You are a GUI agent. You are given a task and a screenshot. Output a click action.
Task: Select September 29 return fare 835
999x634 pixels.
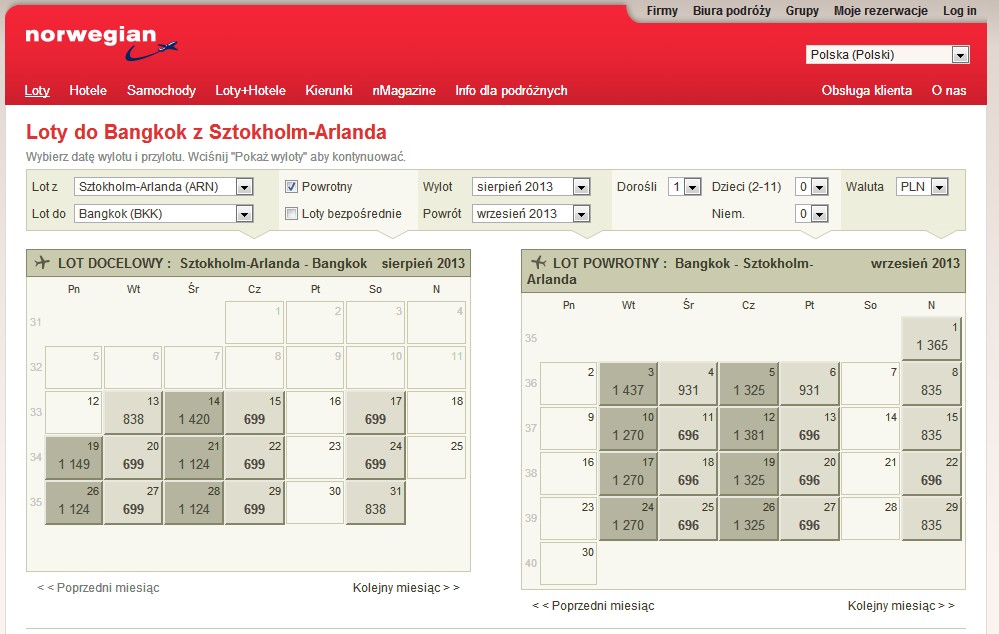point(931,519)
